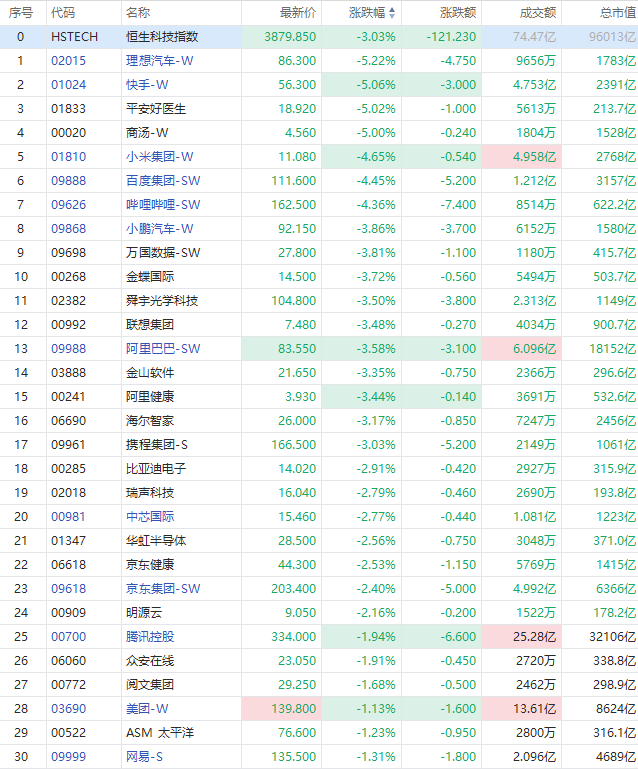Click stock code 09999
This screenshot has width=638, height=769.
point(68,758)
